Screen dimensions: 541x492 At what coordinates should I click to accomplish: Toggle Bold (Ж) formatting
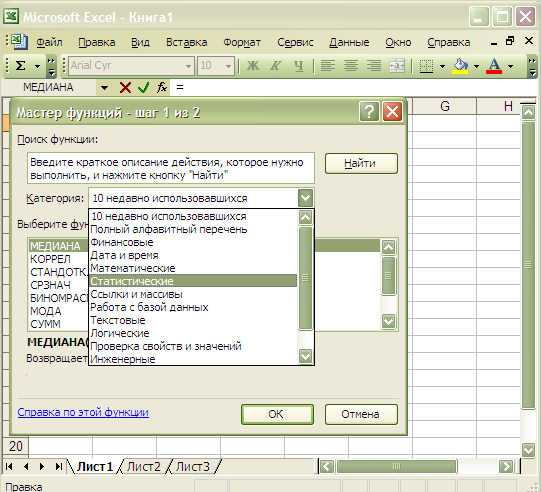[x=253, y=66]
